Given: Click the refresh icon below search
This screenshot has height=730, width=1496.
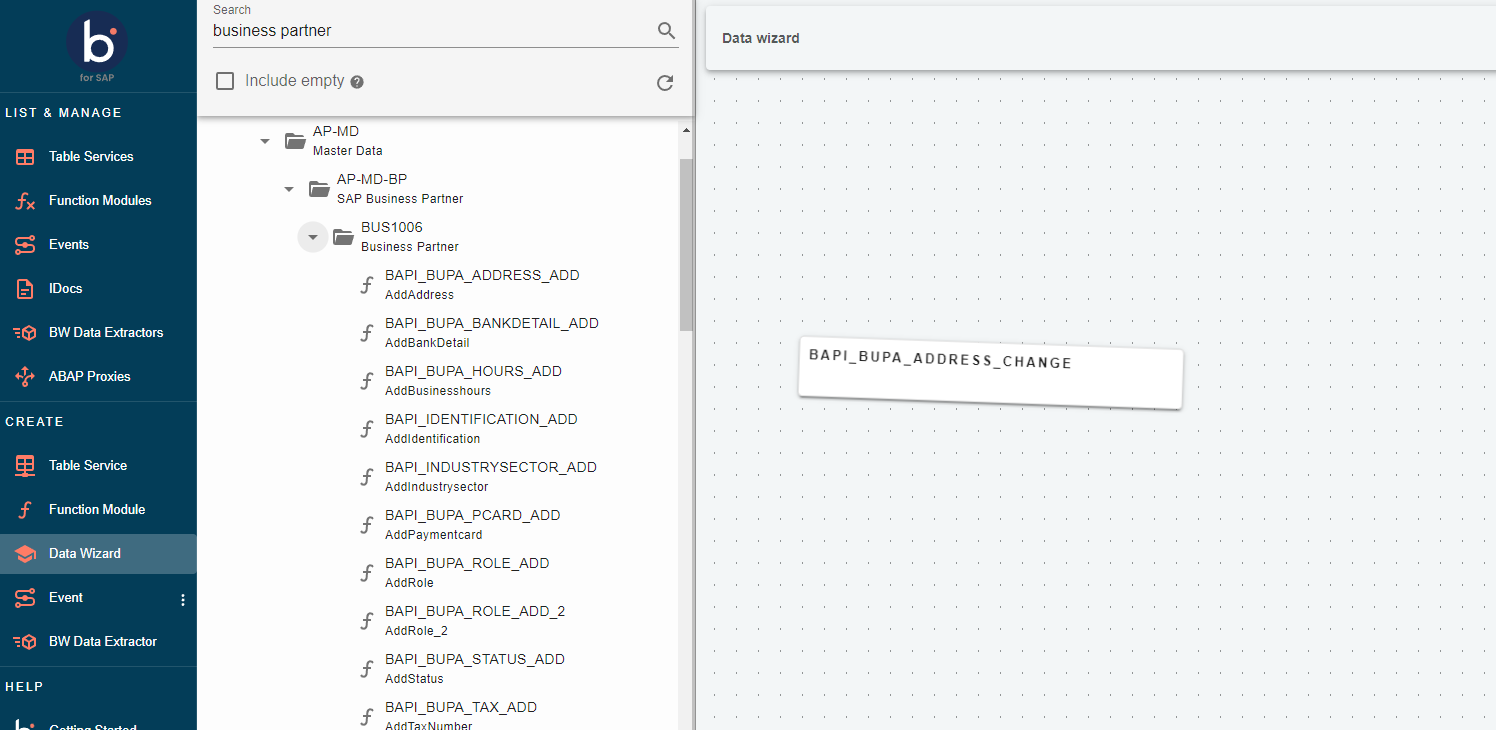Looking at the screenshot, I should [x=665, y=83].
